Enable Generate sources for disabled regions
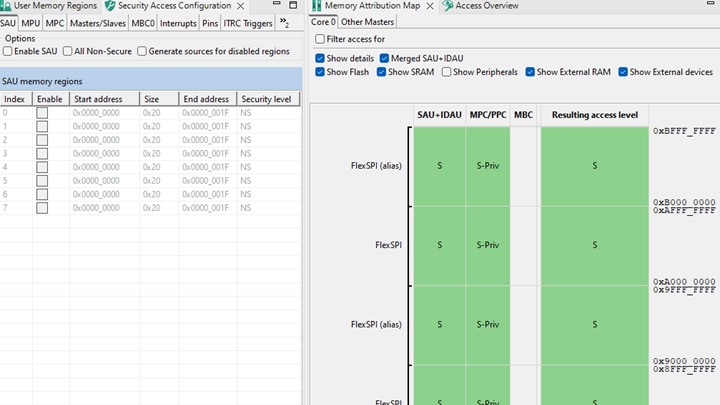This screenshot has width=720, height=405. click(142, 51)
